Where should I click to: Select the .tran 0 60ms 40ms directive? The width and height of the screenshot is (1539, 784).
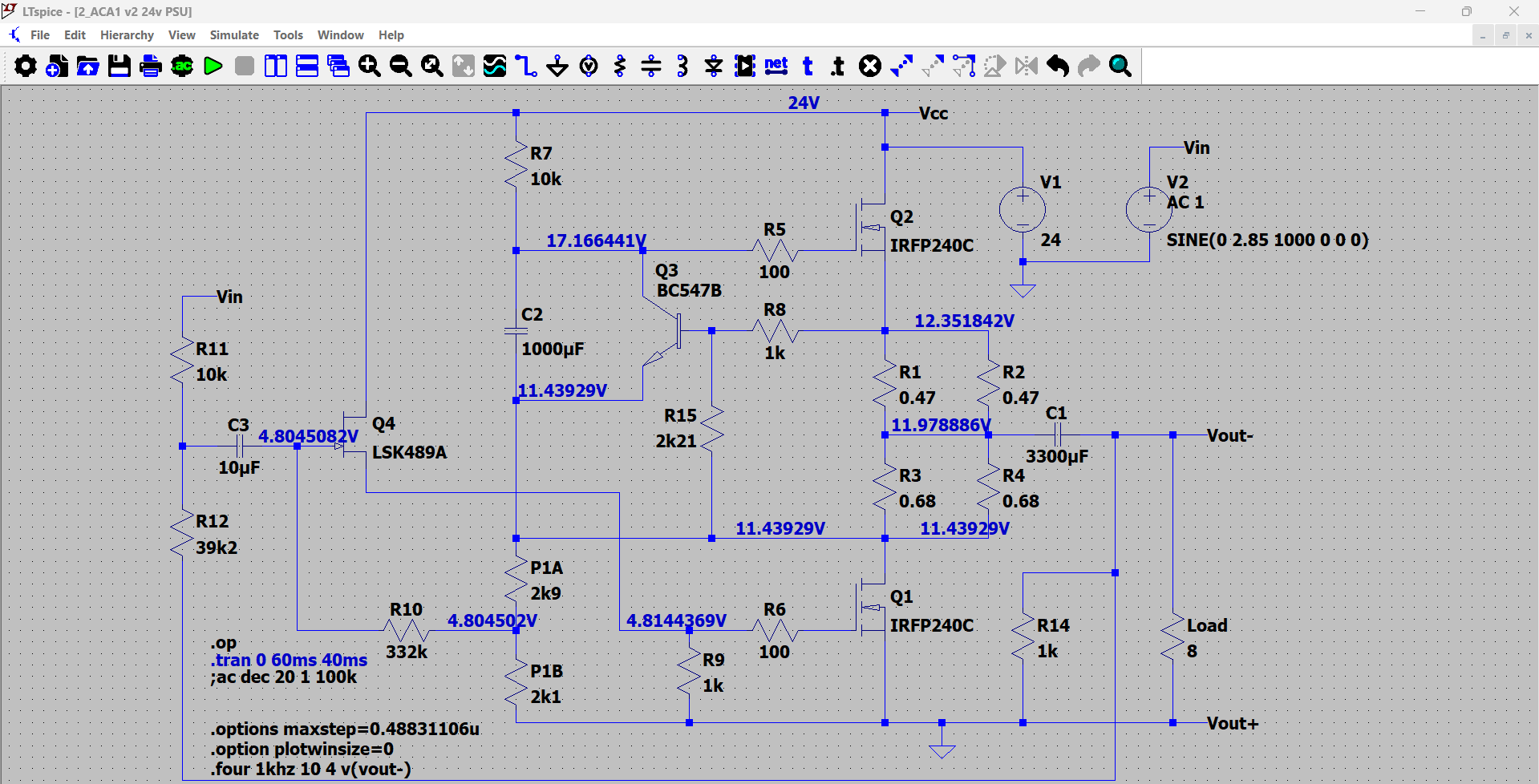pyautogui.click(x=290, y=660)
